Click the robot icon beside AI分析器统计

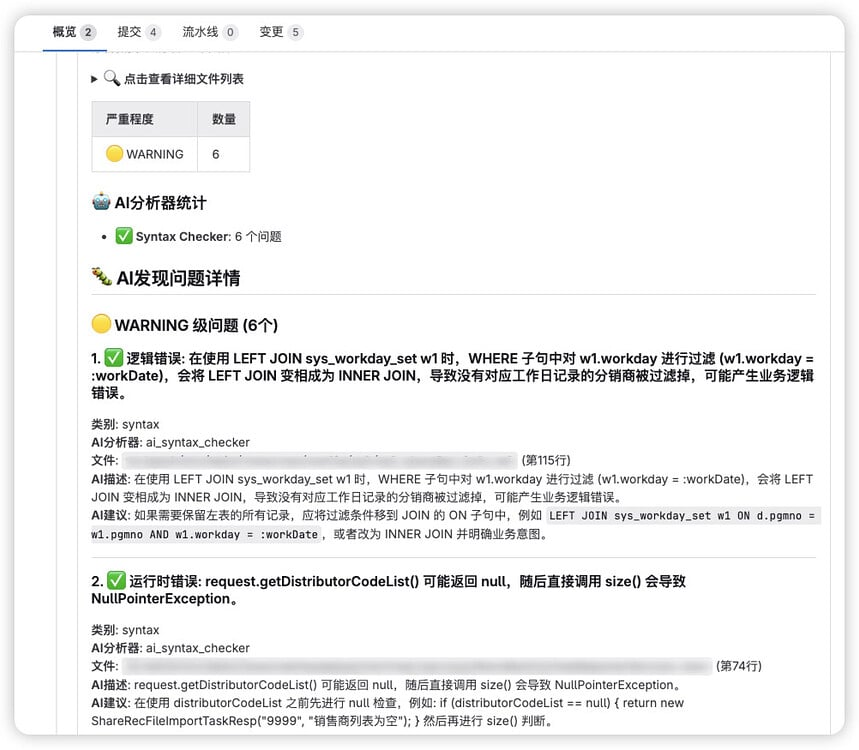101,202
